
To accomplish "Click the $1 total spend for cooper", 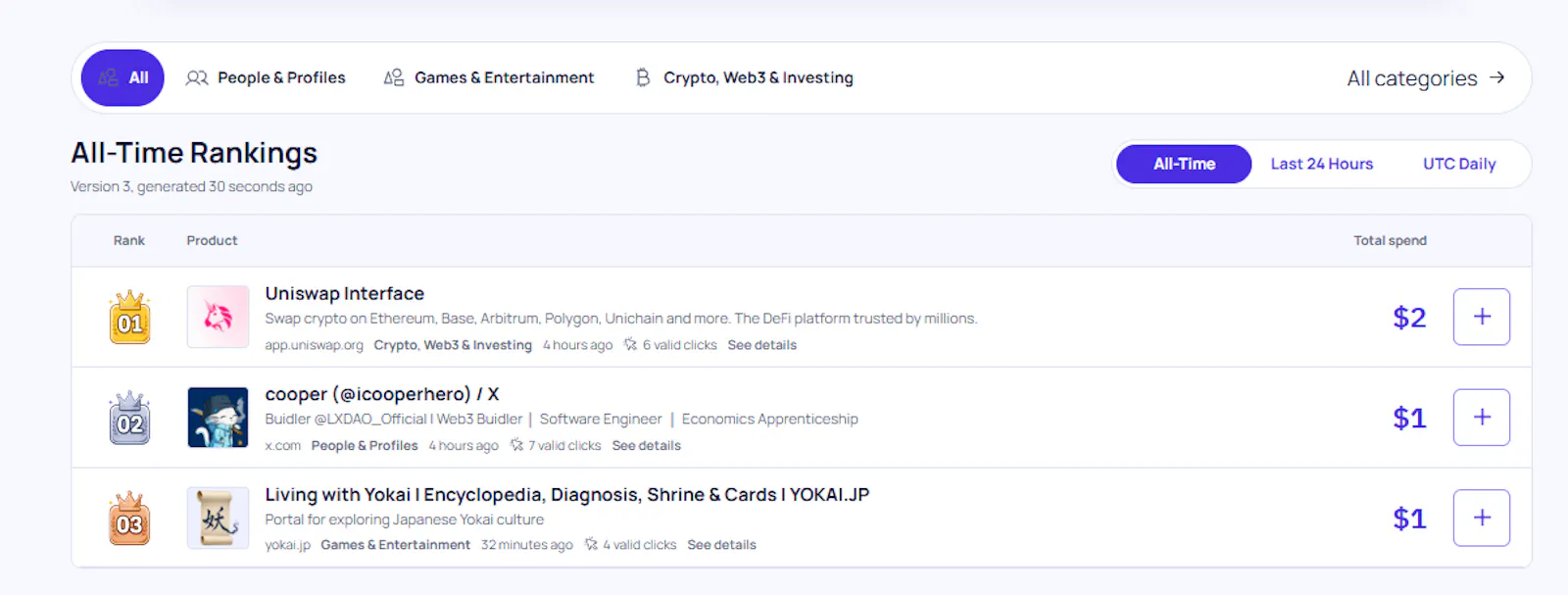I will (x=1409, y=419).
